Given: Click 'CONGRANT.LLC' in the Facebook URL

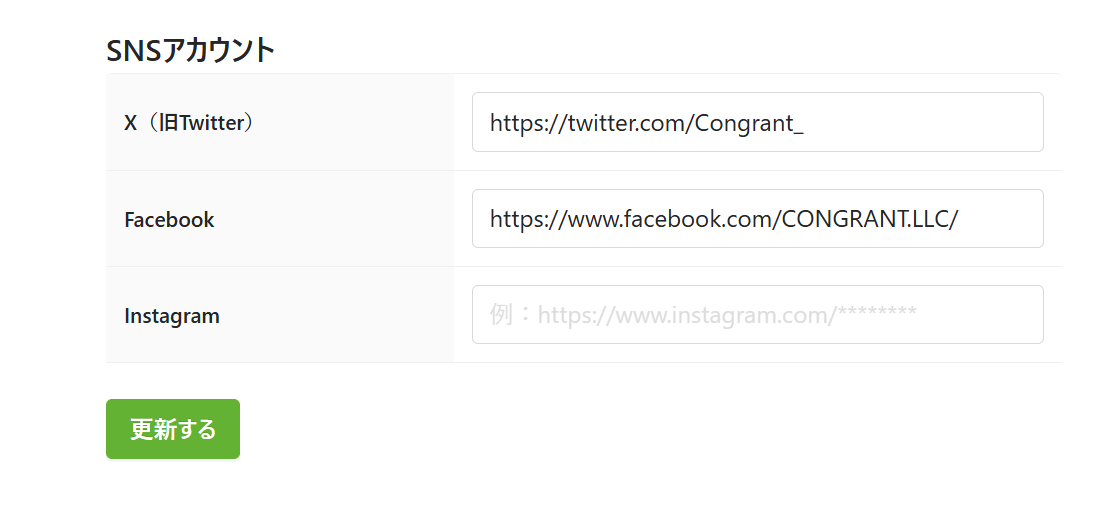Looking at the screenshot, I should click(x=864, y=220).
